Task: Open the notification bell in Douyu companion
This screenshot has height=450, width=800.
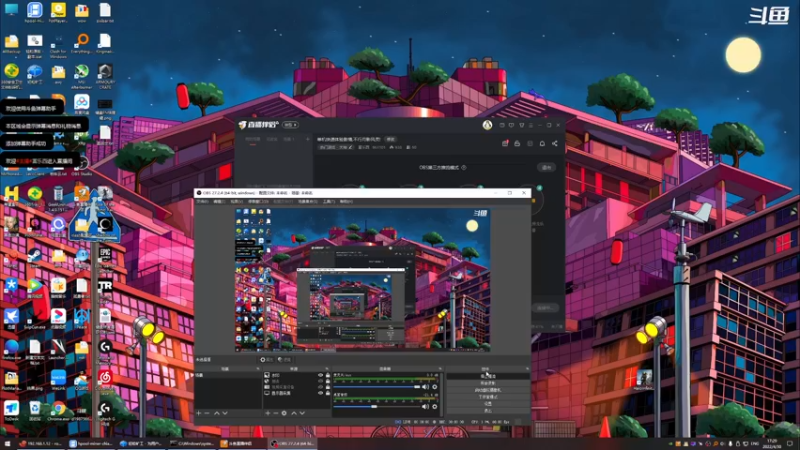Action: click(542, 143)
